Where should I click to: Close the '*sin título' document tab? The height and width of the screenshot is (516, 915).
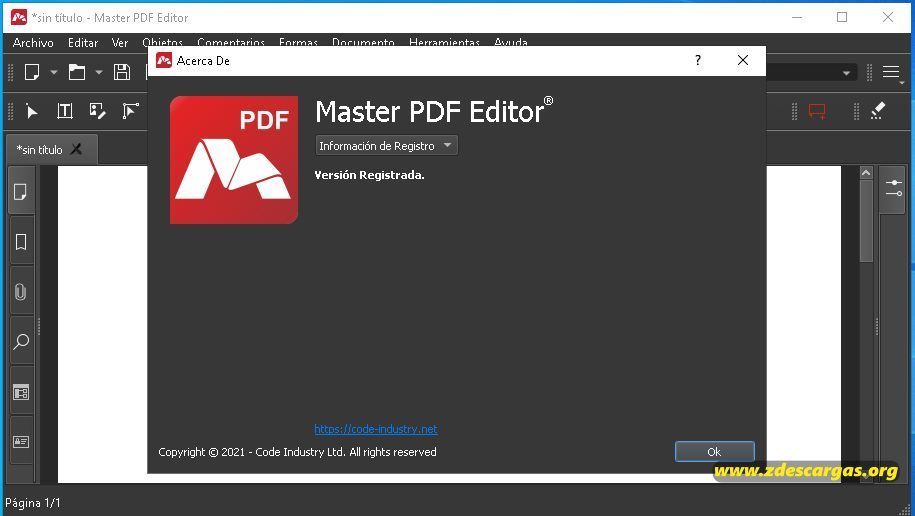point(76,149)
